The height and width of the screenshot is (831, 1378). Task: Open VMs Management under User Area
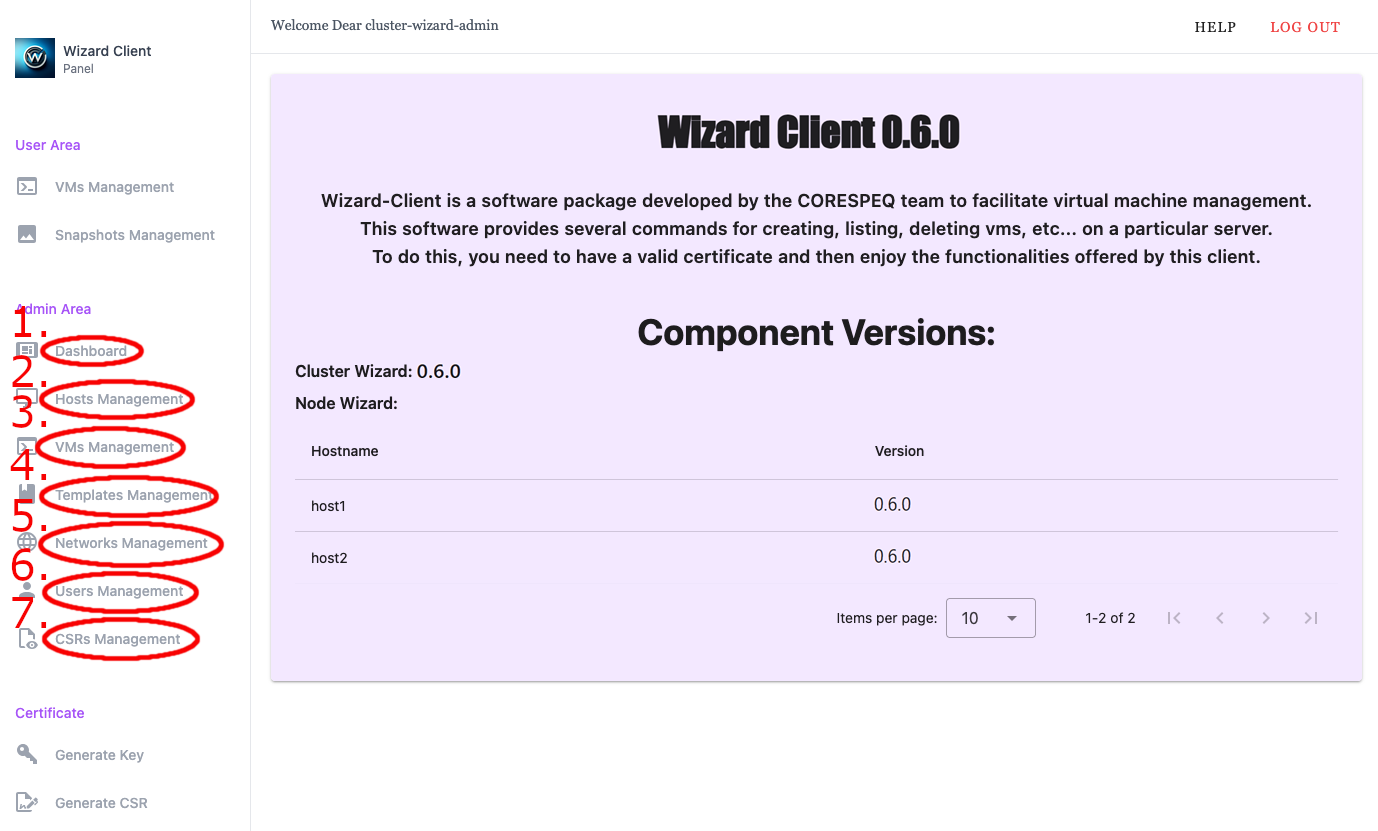pos(114,187)
